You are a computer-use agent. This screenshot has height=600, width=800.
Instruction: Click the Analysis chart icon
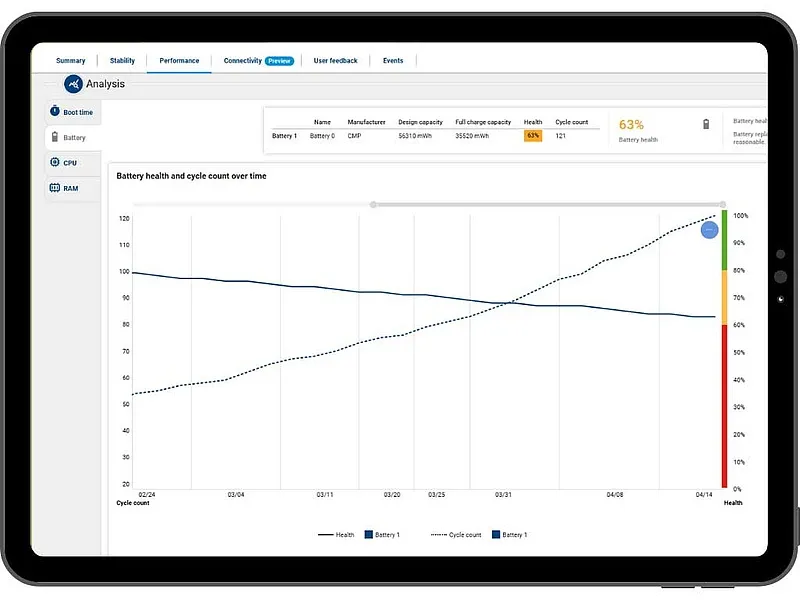click(73, 84)
